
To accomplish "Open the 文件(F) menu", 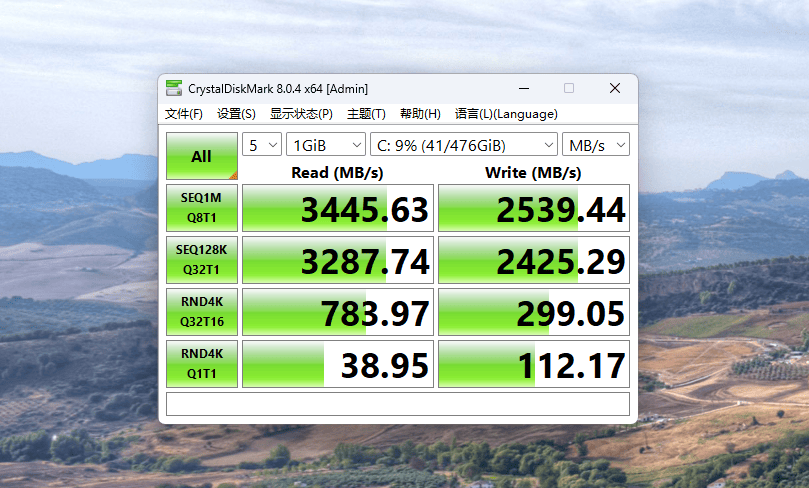I will click(184, 114).
